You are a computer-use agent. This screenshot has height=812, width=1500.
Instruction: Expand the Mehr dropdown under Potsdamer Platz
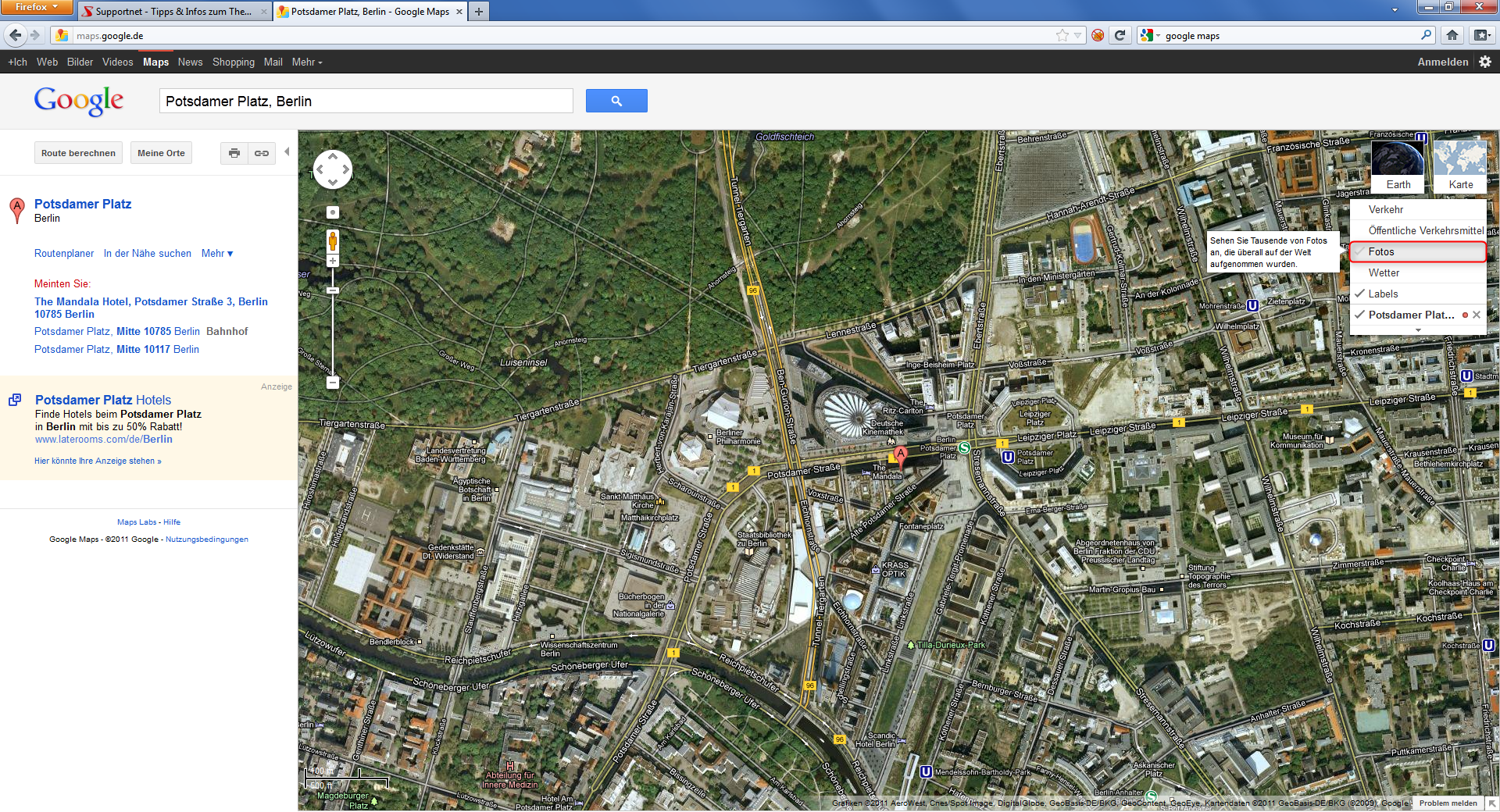[216, 253]
